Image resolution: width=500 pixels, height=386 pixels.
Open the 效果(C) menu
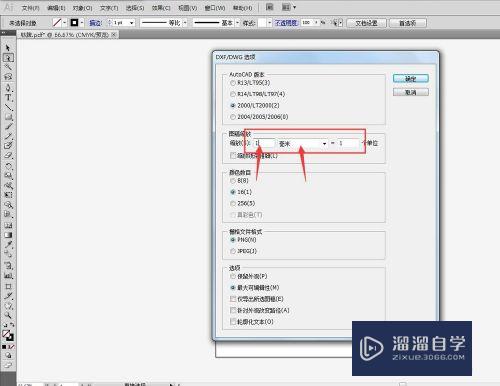point(161,8)
